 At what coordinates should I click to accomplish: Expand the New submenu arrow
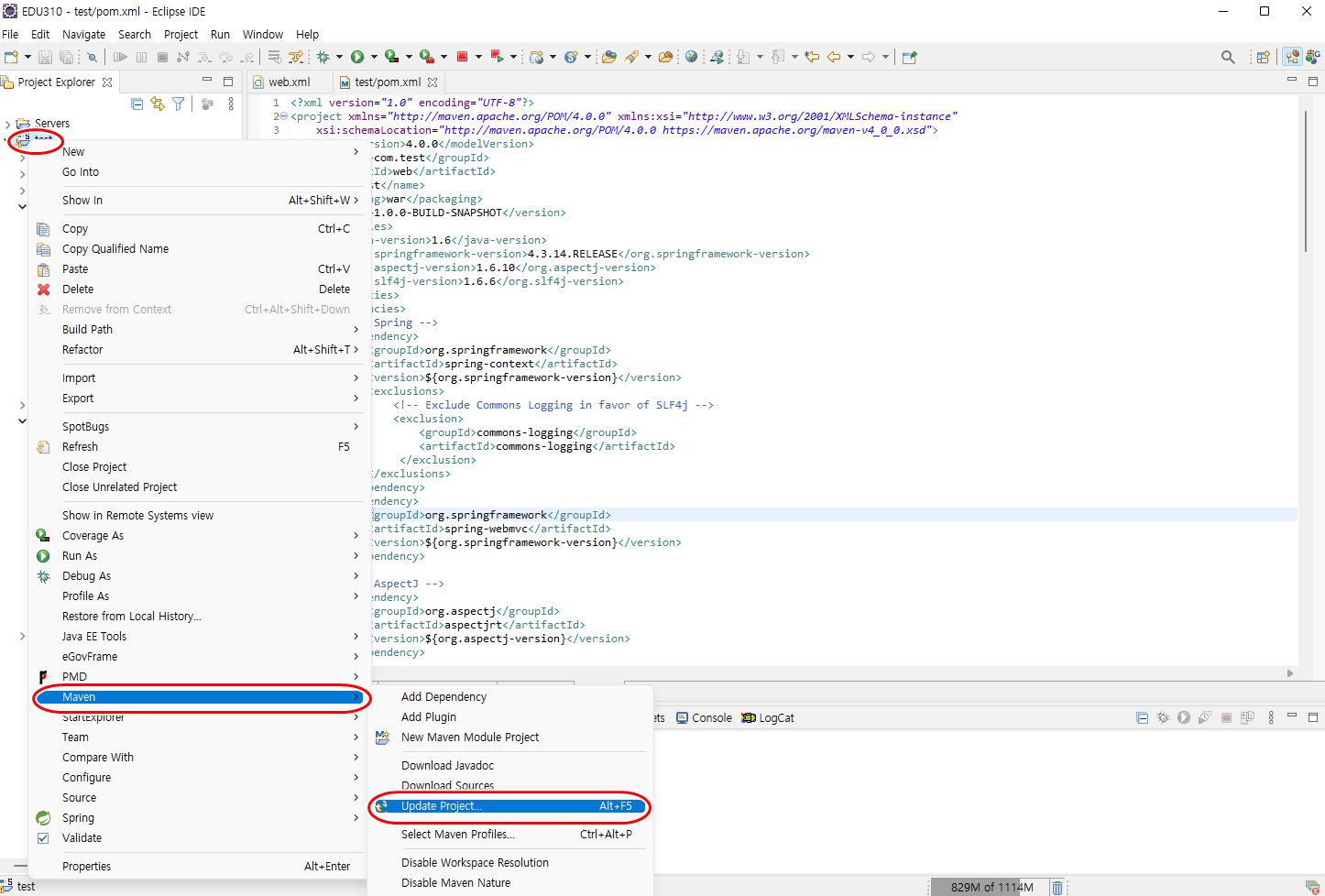tap(356, 152)
